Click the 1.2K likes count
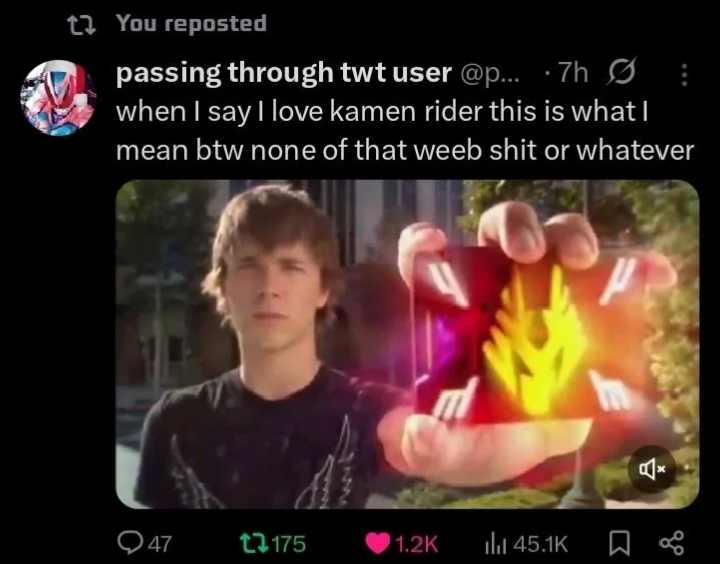The width and height of the screenshot is (720, 564). click(x=416, y=544)
